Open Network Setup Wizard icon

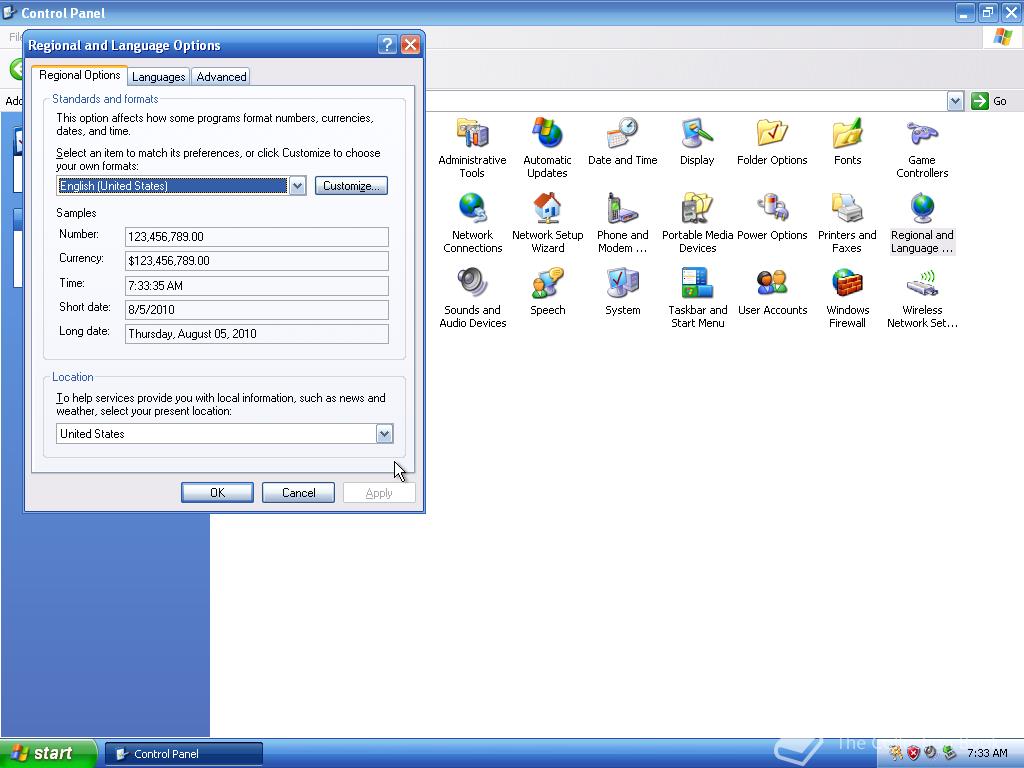547,209
